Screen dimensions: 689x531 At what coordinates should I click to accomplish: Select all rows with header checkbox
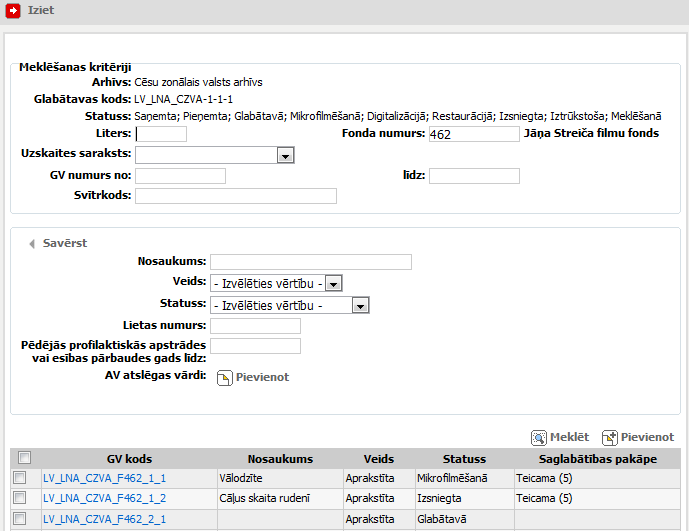pyautogui.click(x=25, y=458)
